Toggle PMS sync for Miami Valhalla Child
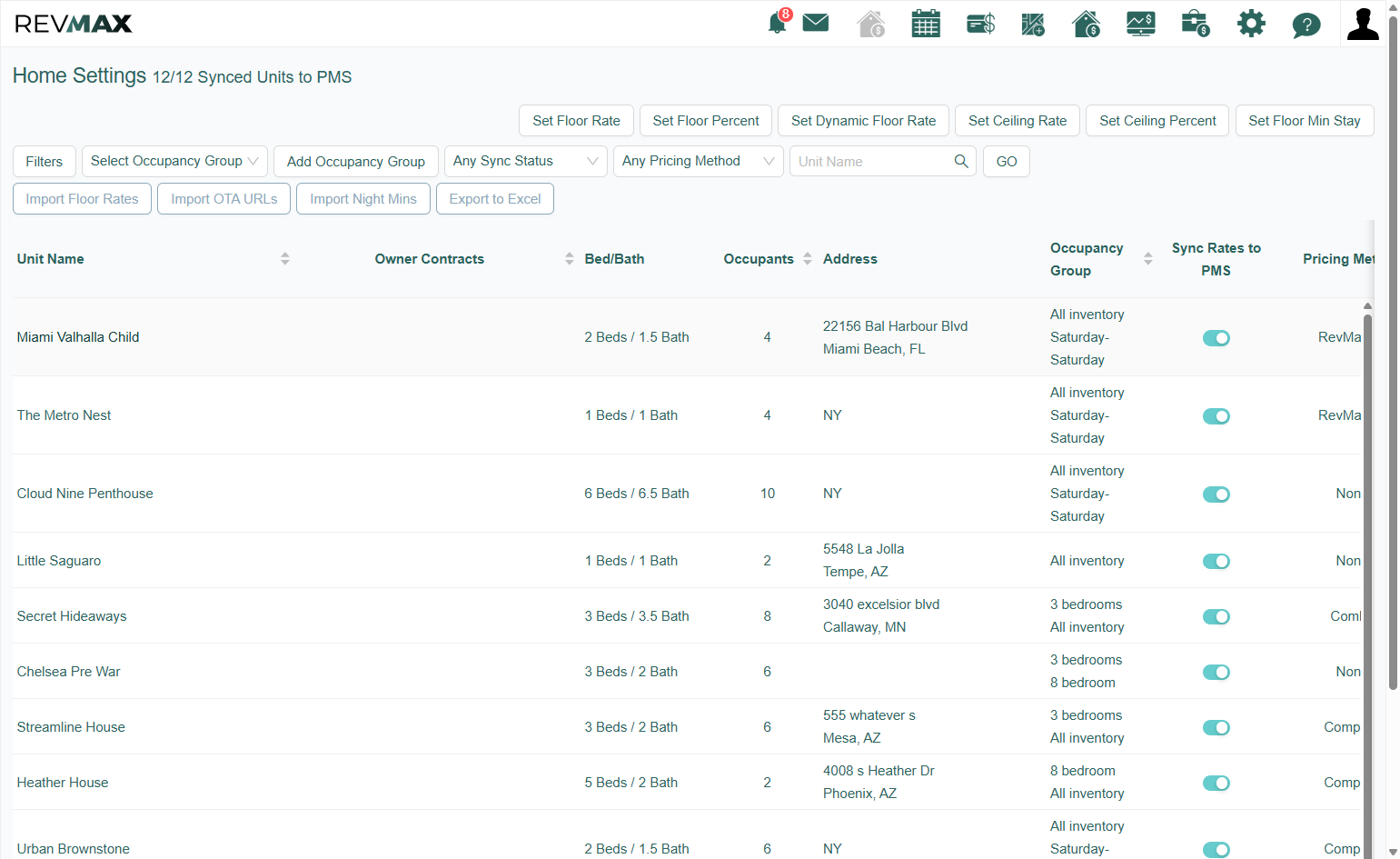Screen dimensions: 1400x859 click(1216, 338)
